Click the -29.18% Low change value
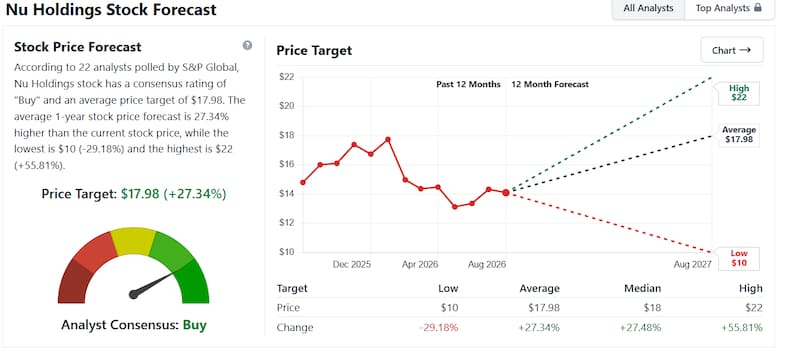800x360 pixels. (439, 327)
